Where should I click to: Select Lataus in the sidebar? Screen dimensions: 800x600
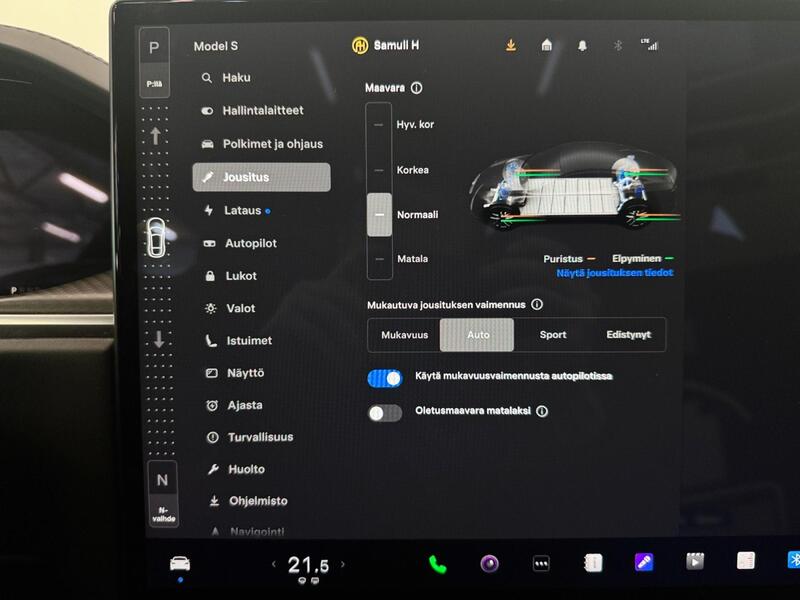[x=240, y=210]
